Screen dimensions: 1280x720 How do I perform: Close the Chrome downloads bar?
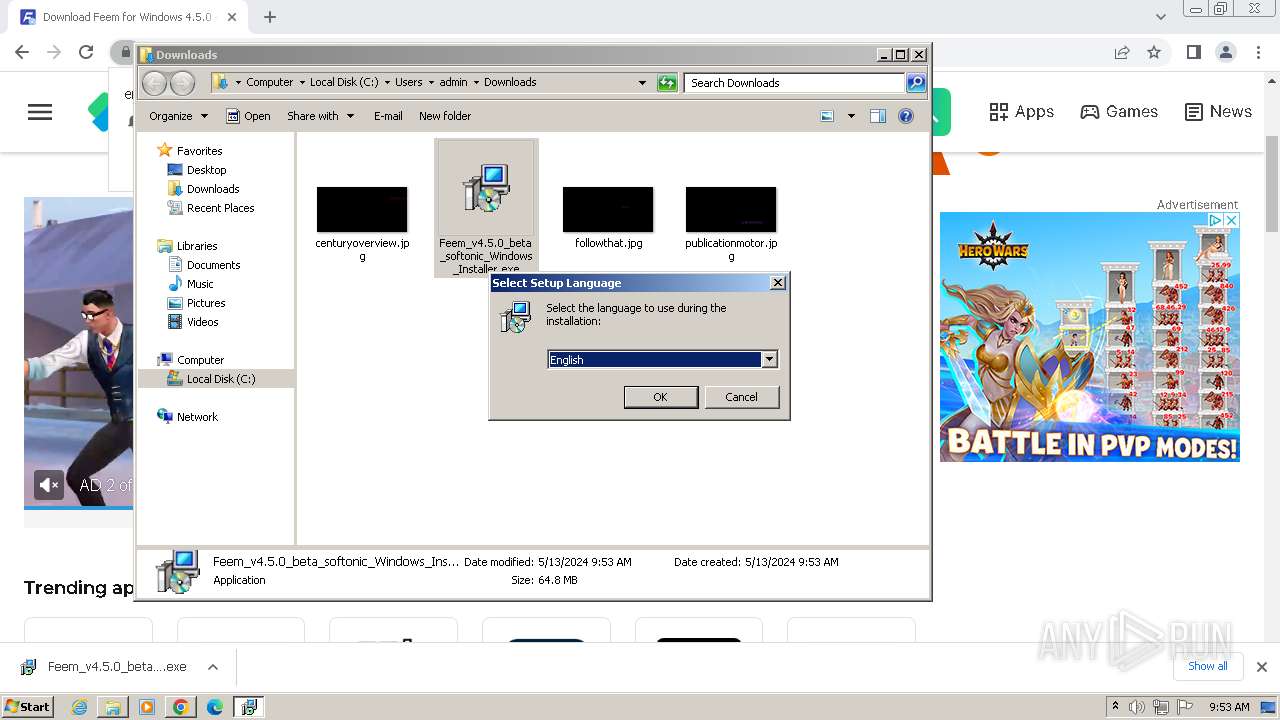(1262, 667)
